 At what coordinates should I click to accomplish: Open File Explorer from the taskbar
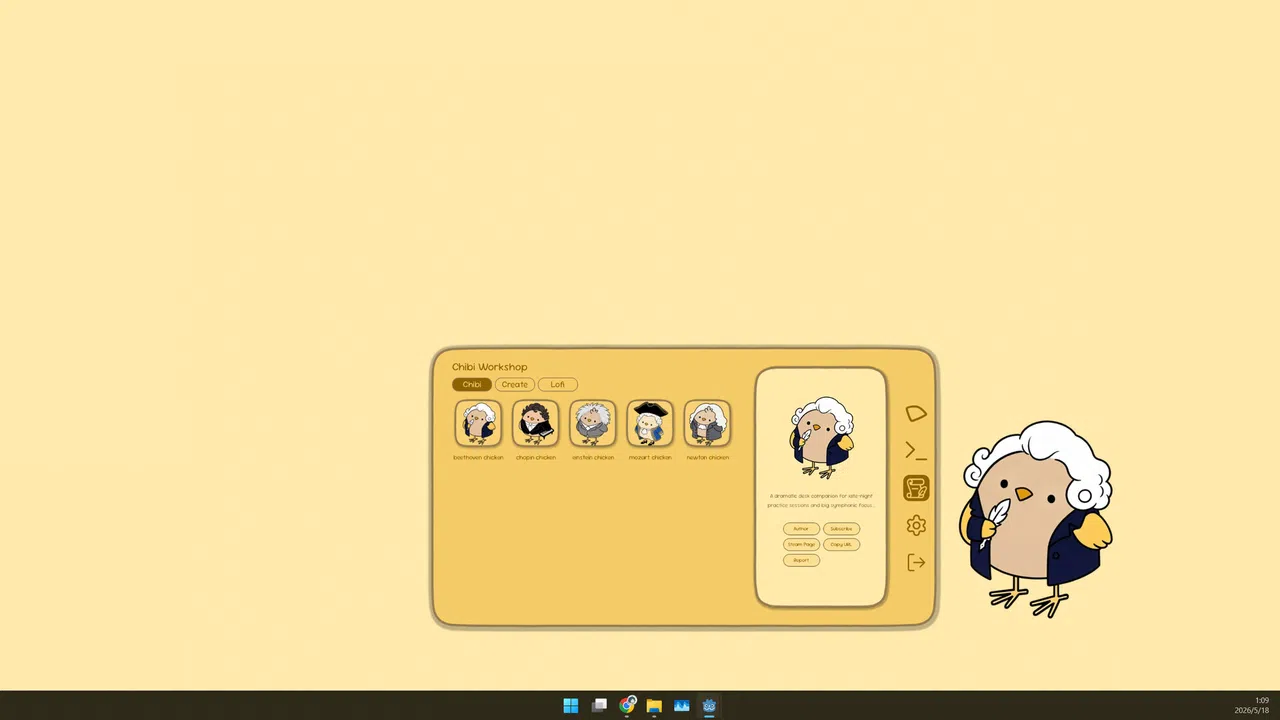[654, 706]
